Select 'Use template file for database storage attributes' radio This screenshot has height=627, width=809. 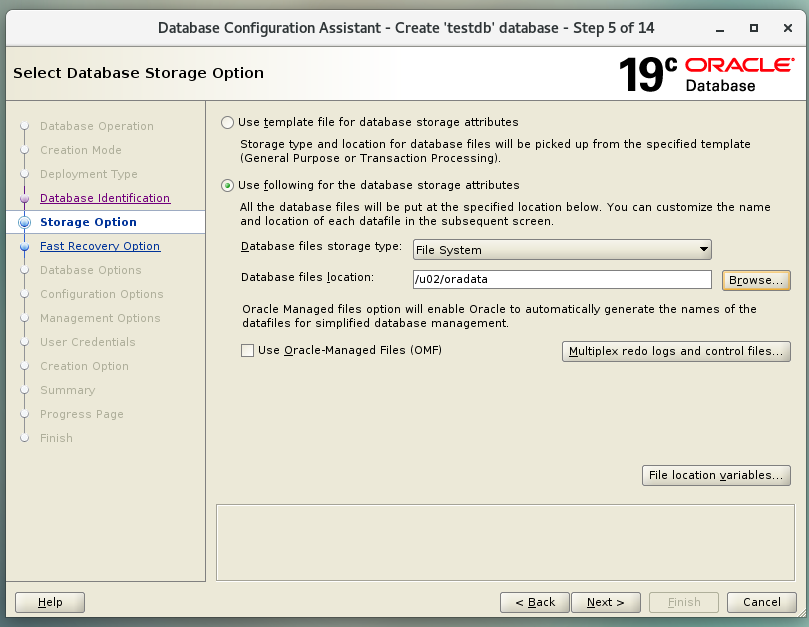(227, 122)
